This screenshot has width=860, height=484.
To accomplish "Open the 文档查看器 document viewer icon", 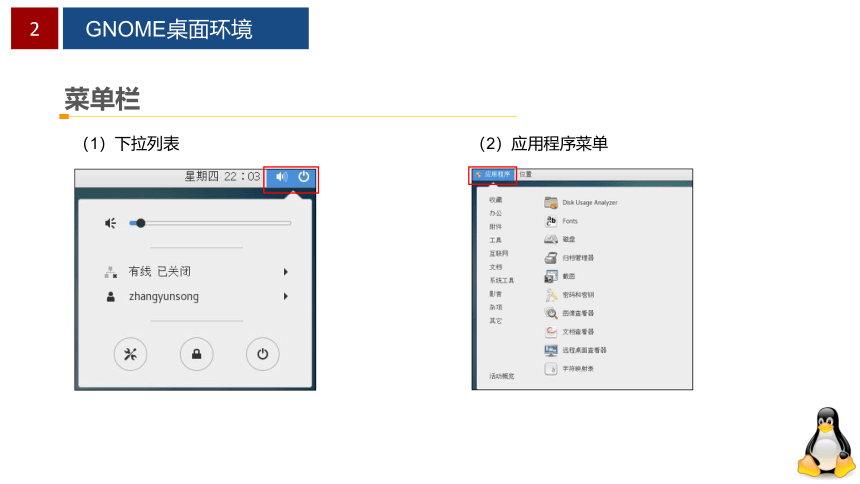I will click(x=551, y=331).
